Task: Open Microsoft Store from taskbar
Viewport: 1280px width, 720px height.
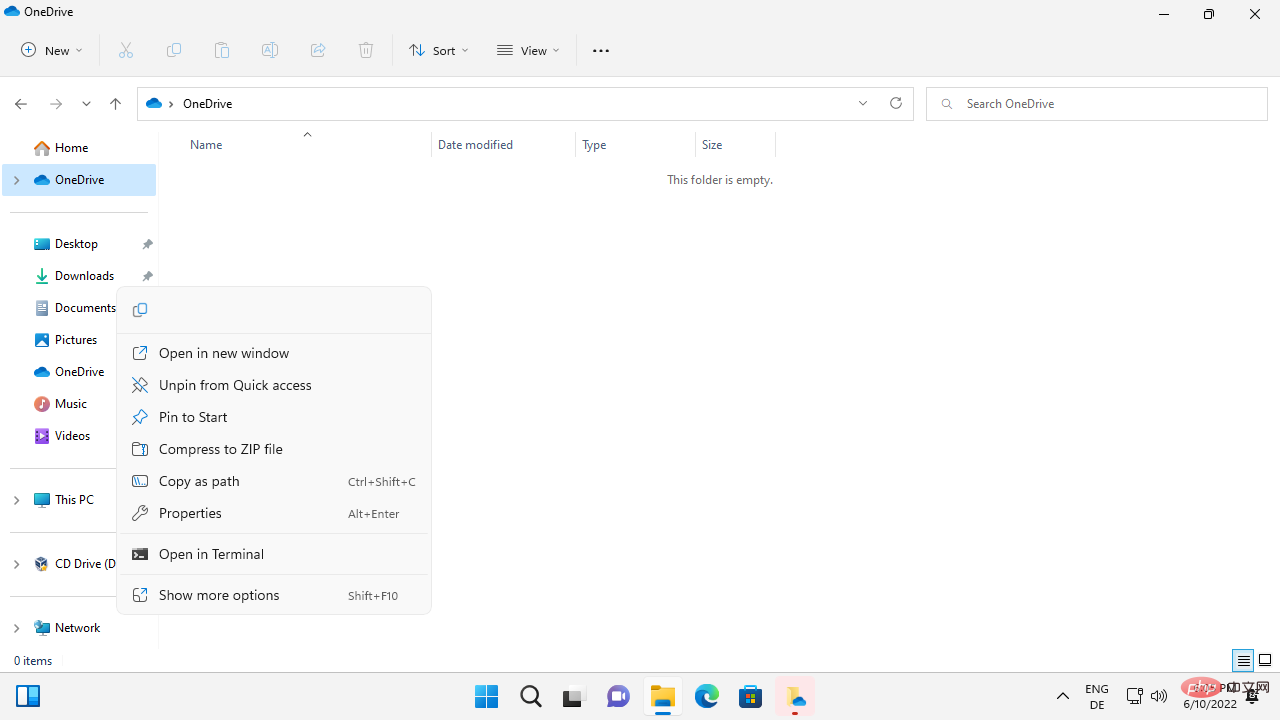Action: point(751,697)
